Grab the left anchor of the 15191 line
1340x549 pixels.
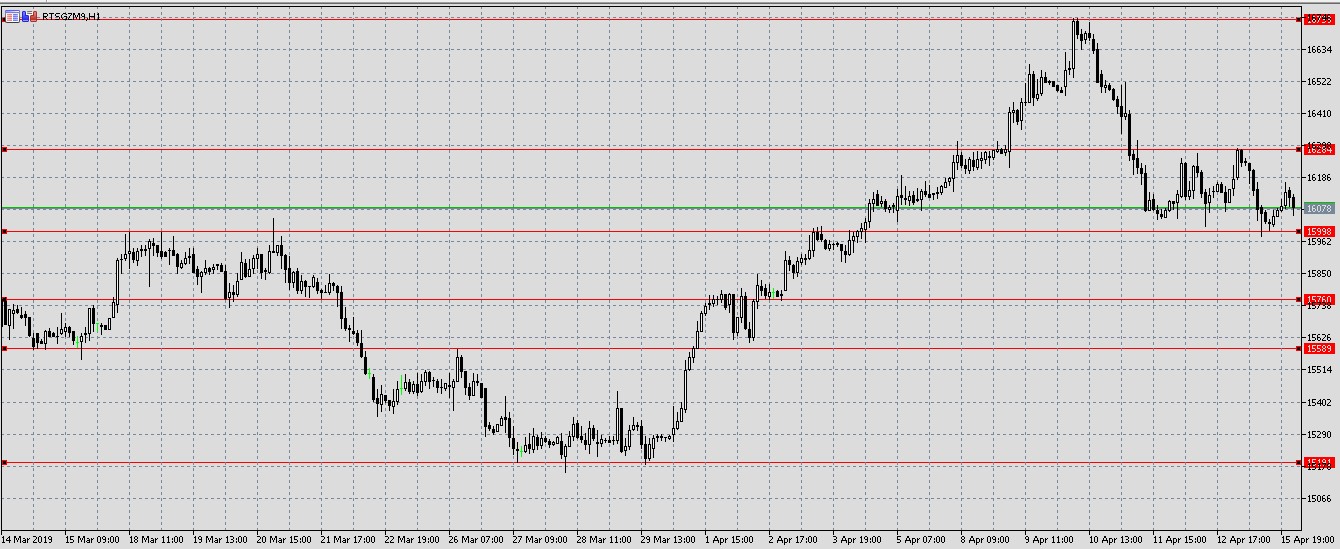(4, 463)
